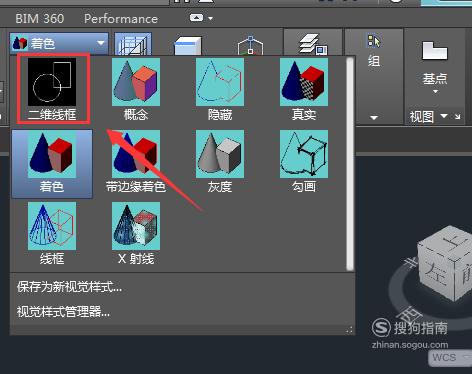
Task: Switch to the 线框 wireframe style
Action: 52,234
